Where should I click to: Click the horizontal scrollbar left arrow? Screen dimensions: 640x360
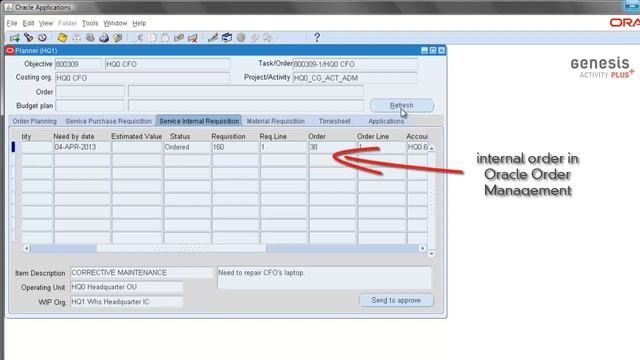[x=27, y=248]
